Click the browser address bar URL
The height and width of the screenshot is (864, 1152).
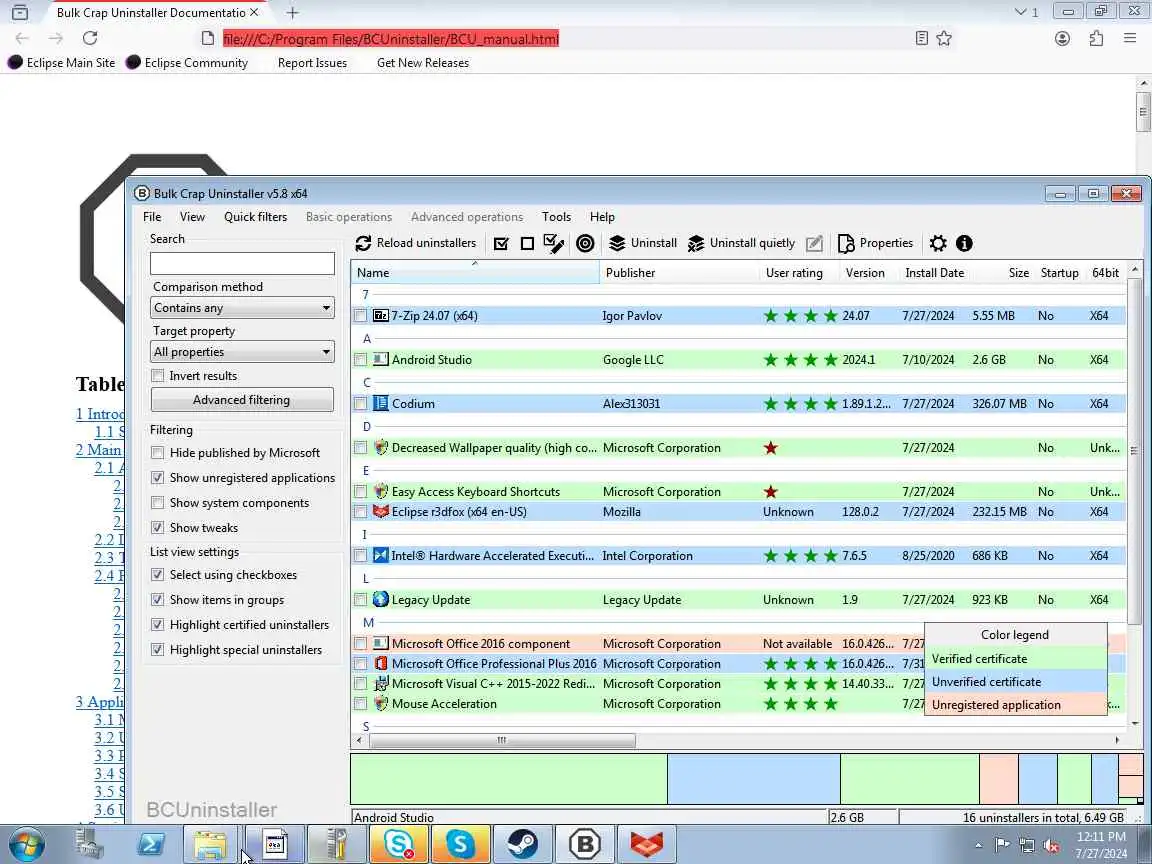[x=391, y=39]
